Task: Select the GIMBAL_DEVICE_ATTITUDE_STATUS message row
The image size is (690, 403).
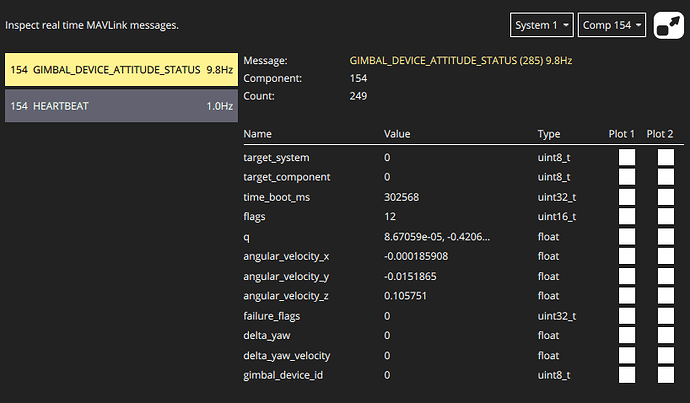Action: pos(121,70)
